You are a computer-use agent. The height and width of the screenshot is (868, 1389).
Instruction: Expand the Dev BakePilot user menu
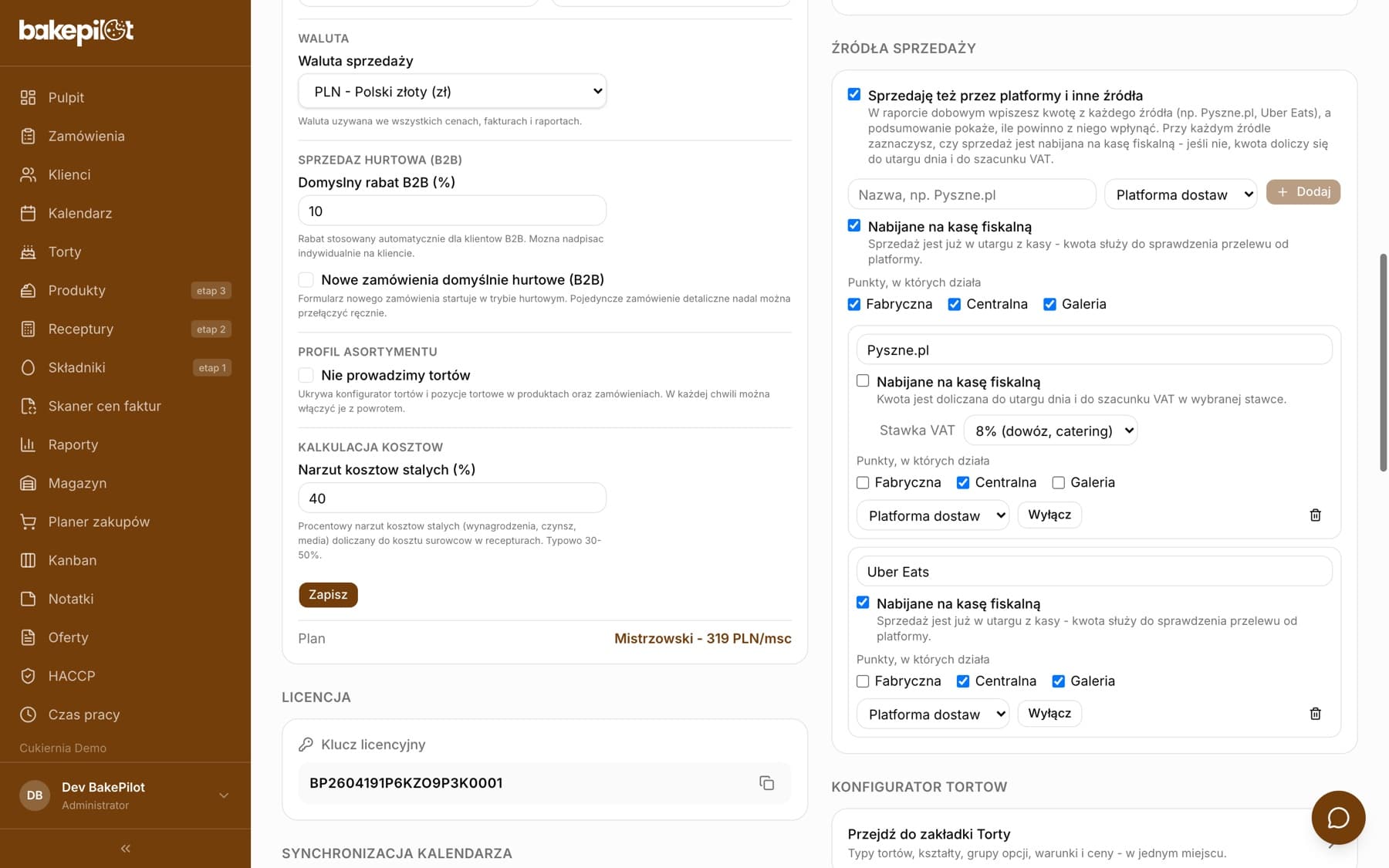click(125, 795)
